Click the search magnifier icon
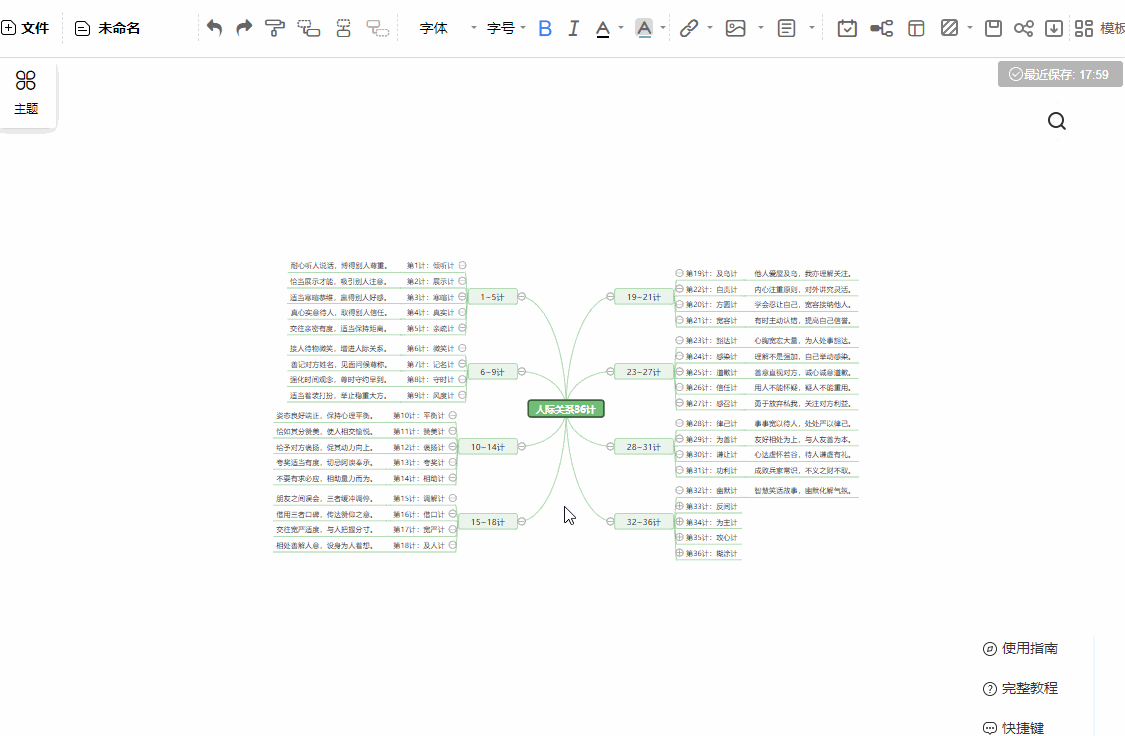The image size is (1125, 736). coord(1056,121)
